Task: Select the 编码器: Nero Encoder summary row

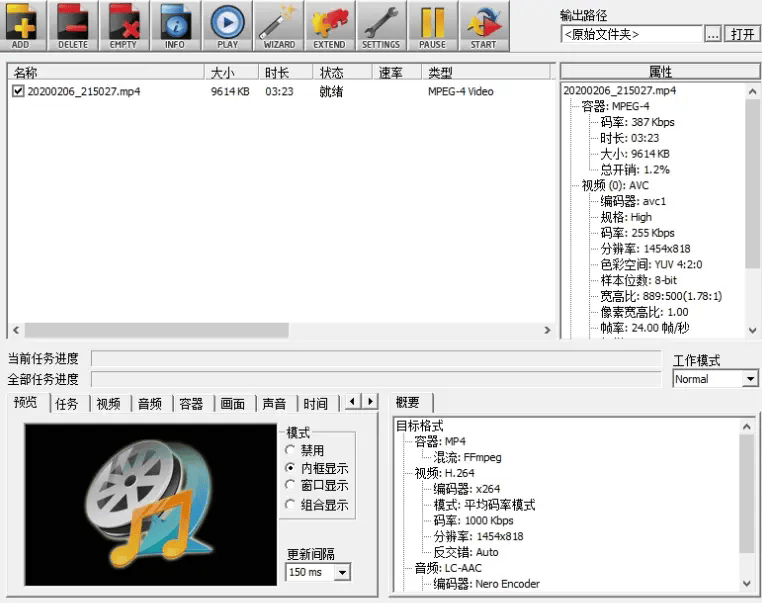Action: (486, 584)
